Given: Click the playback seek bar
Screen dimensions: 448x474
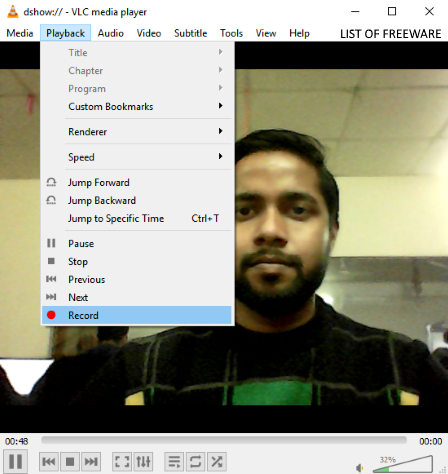Looking at the screenshot, I should 224,440.
